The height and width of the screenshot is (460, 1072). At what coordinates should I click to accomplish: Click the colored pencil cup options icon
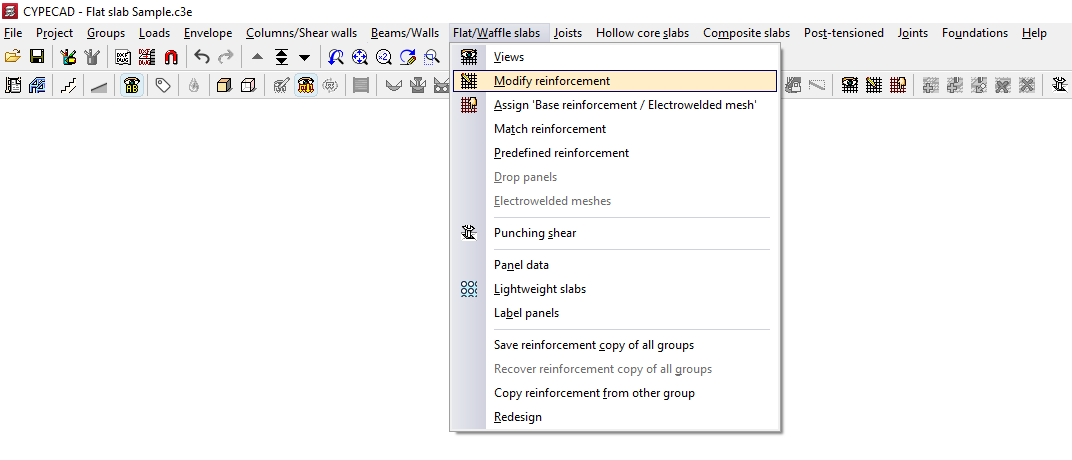click(x=68, y=57)
